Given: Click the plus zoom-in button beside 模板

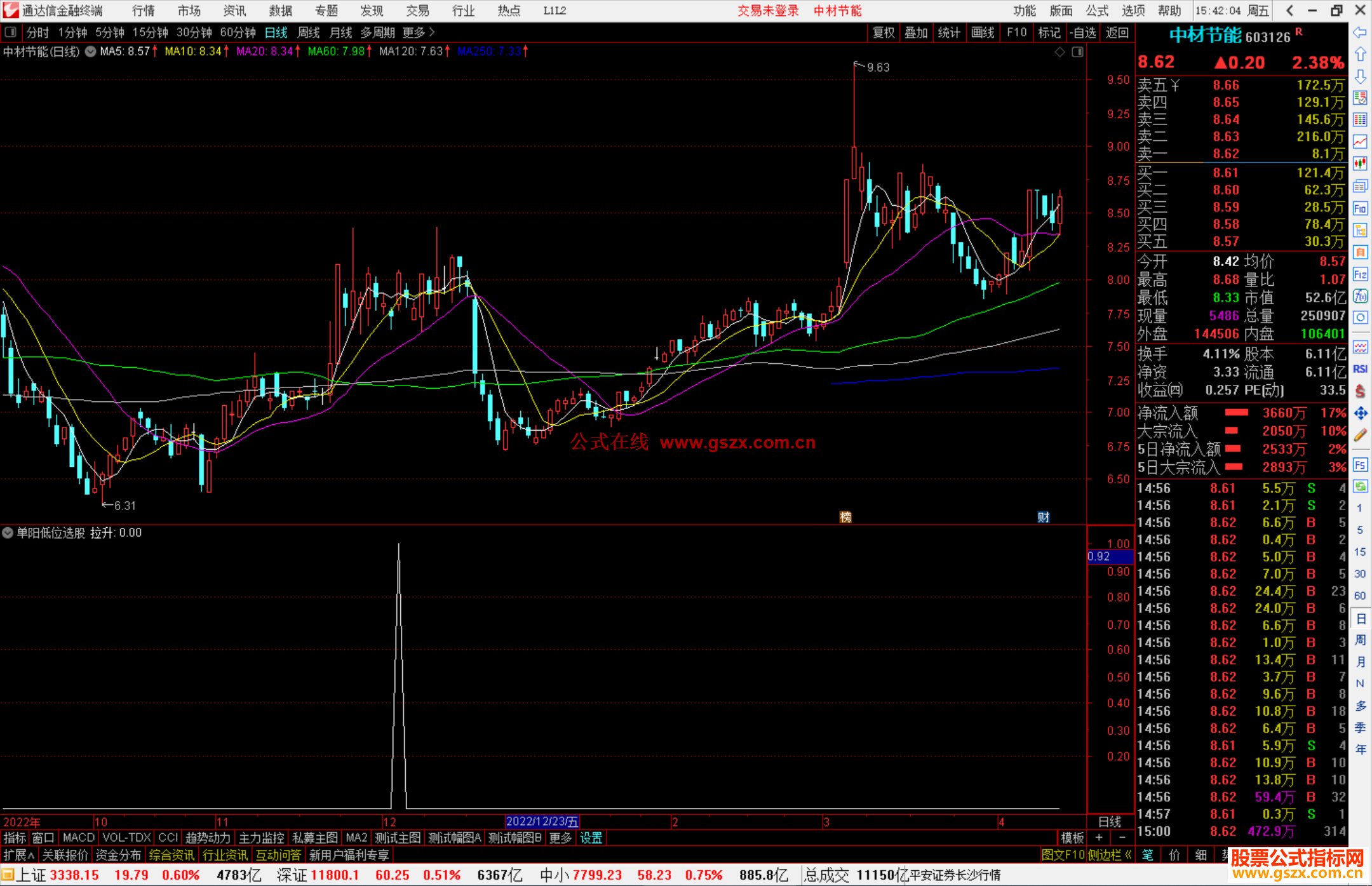Looking at the screenshot, I should (x=1099, y=838).
